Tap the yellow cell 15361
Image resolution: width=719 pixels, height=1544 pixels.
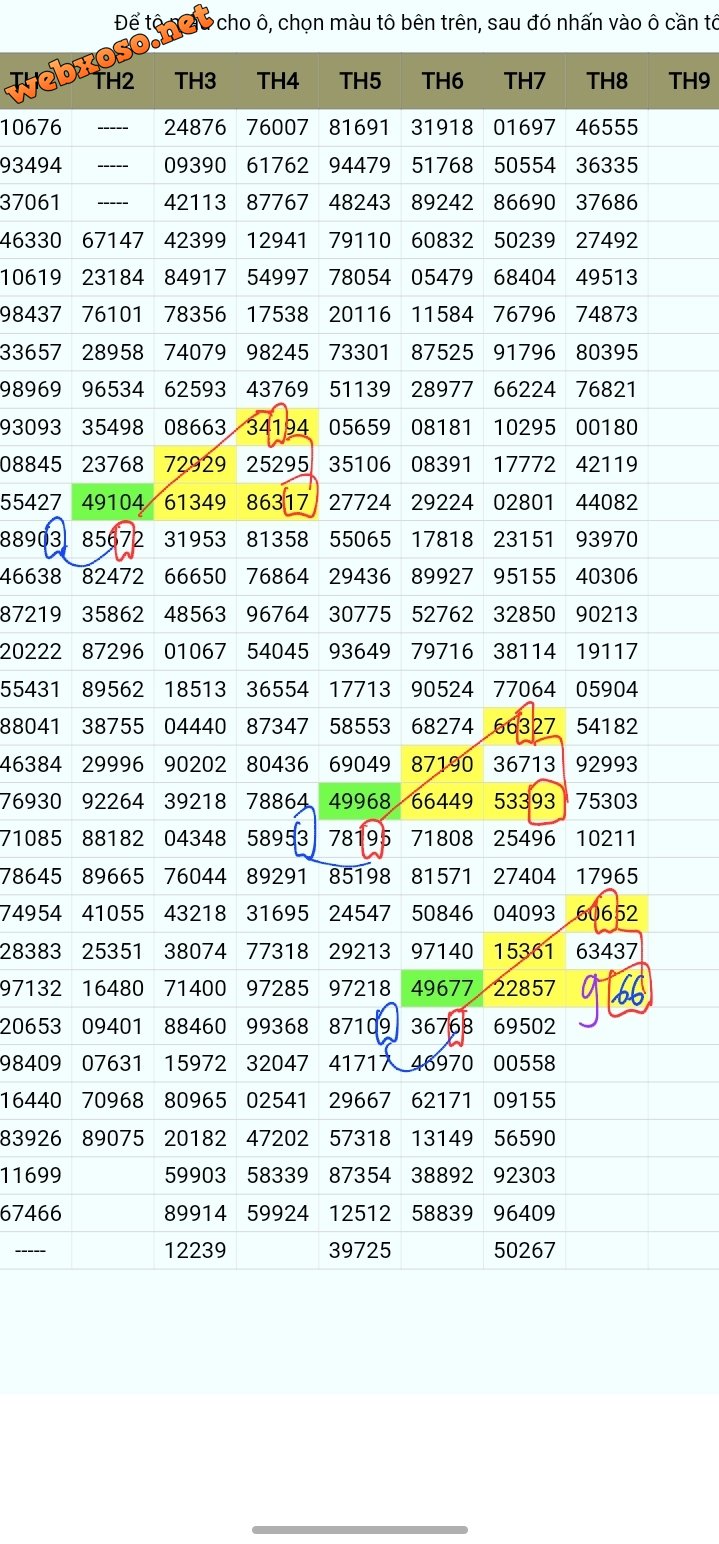[524, 951]
